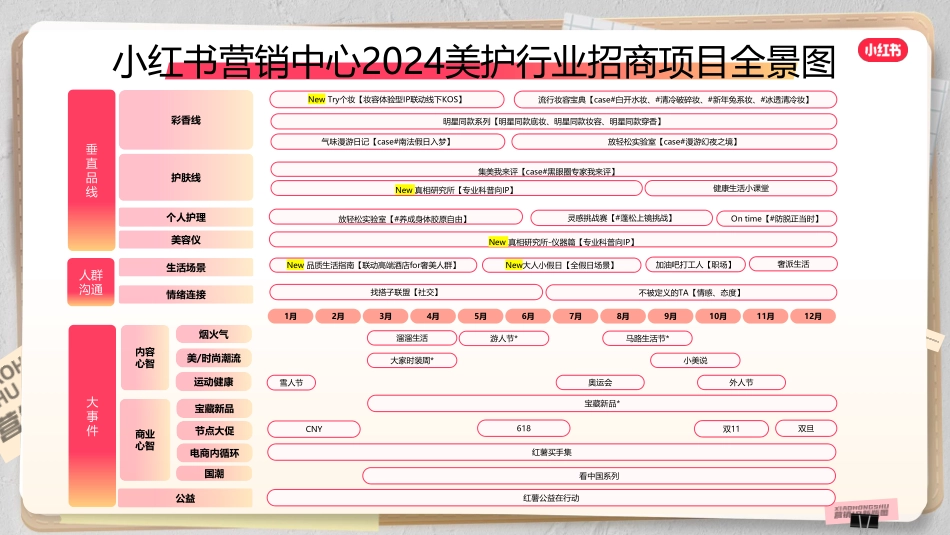
Task: Open the On time【#防脱正当时】 pill
Action: [776, 218]
